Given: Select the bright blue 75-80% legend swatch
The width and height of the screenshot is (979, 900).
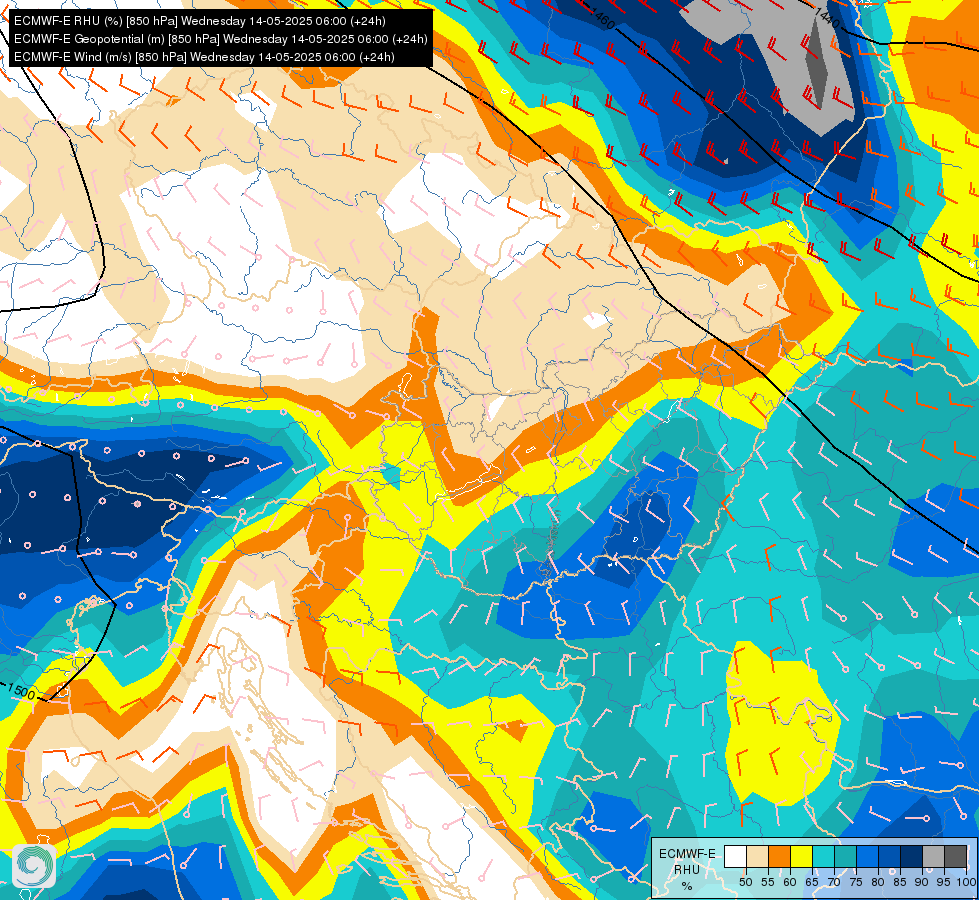Looking at the screenshot, I should pos(867,856).
